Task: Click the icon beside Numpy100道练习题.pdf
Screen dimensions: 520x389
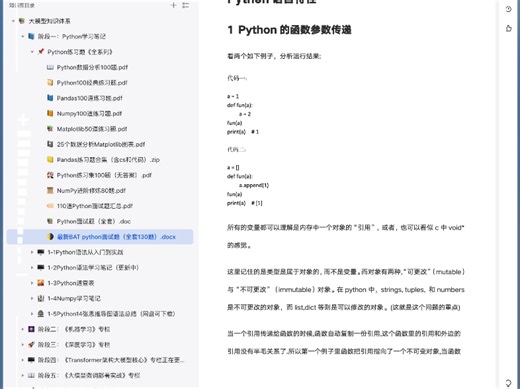Action: [50, 113]
